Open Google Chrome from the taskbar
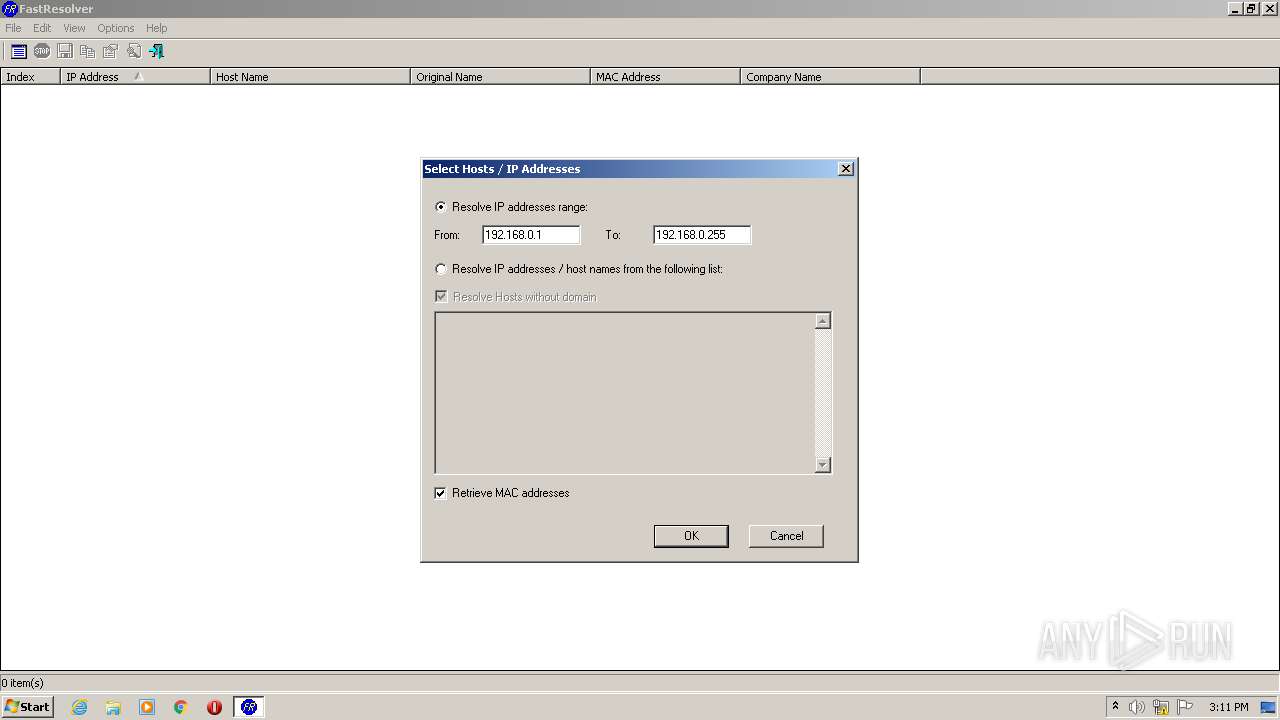This screenshot has width=1280, height=720. pos(181,707)
